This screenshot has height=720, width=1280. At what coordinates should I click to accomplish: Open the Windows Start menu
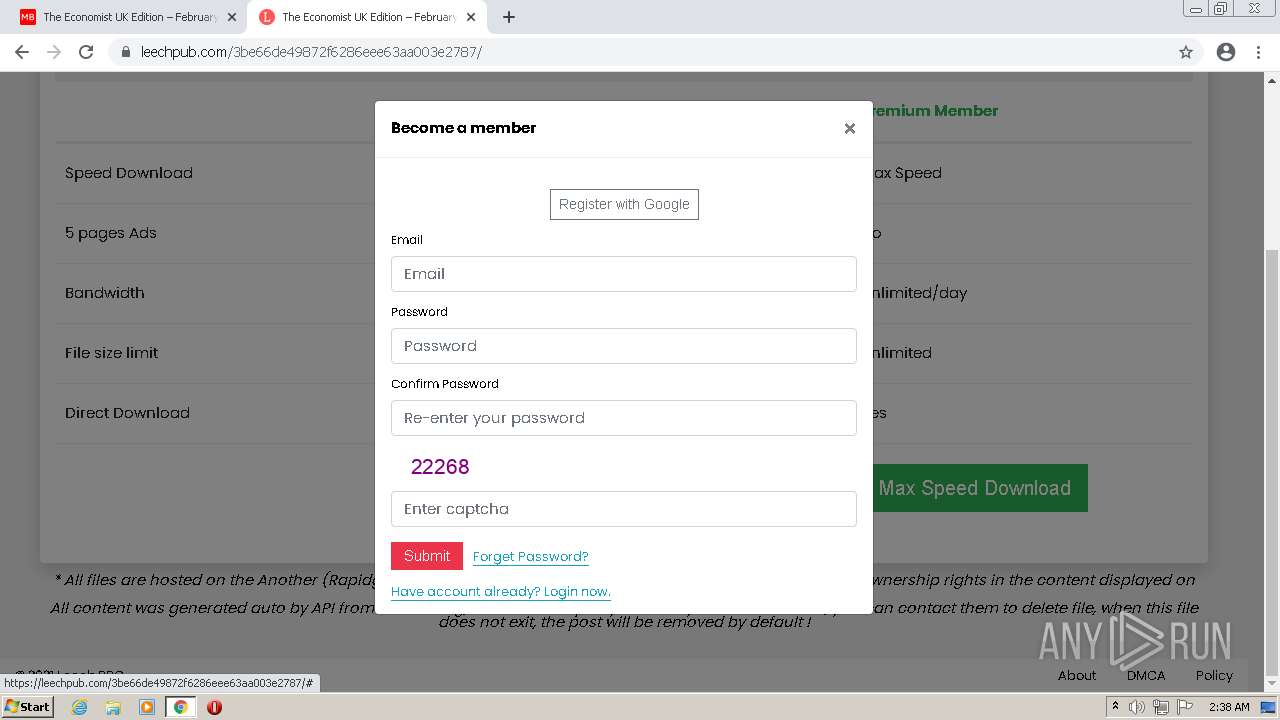pos(27,707)
